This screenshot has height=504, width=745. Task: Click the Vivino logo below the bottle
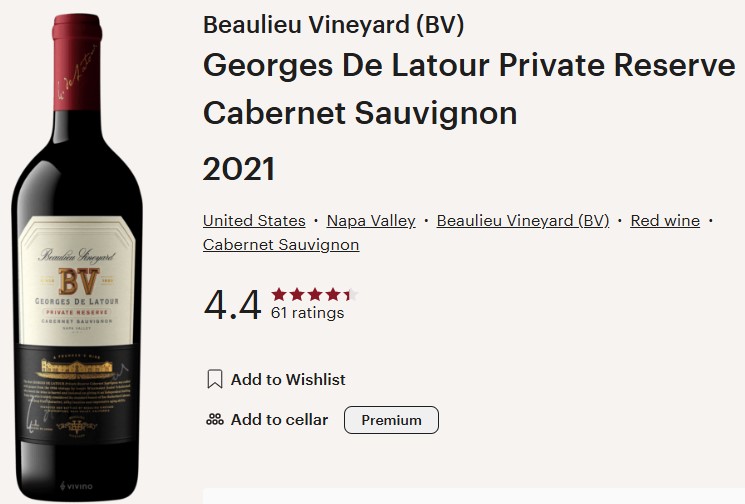[75, 487]
